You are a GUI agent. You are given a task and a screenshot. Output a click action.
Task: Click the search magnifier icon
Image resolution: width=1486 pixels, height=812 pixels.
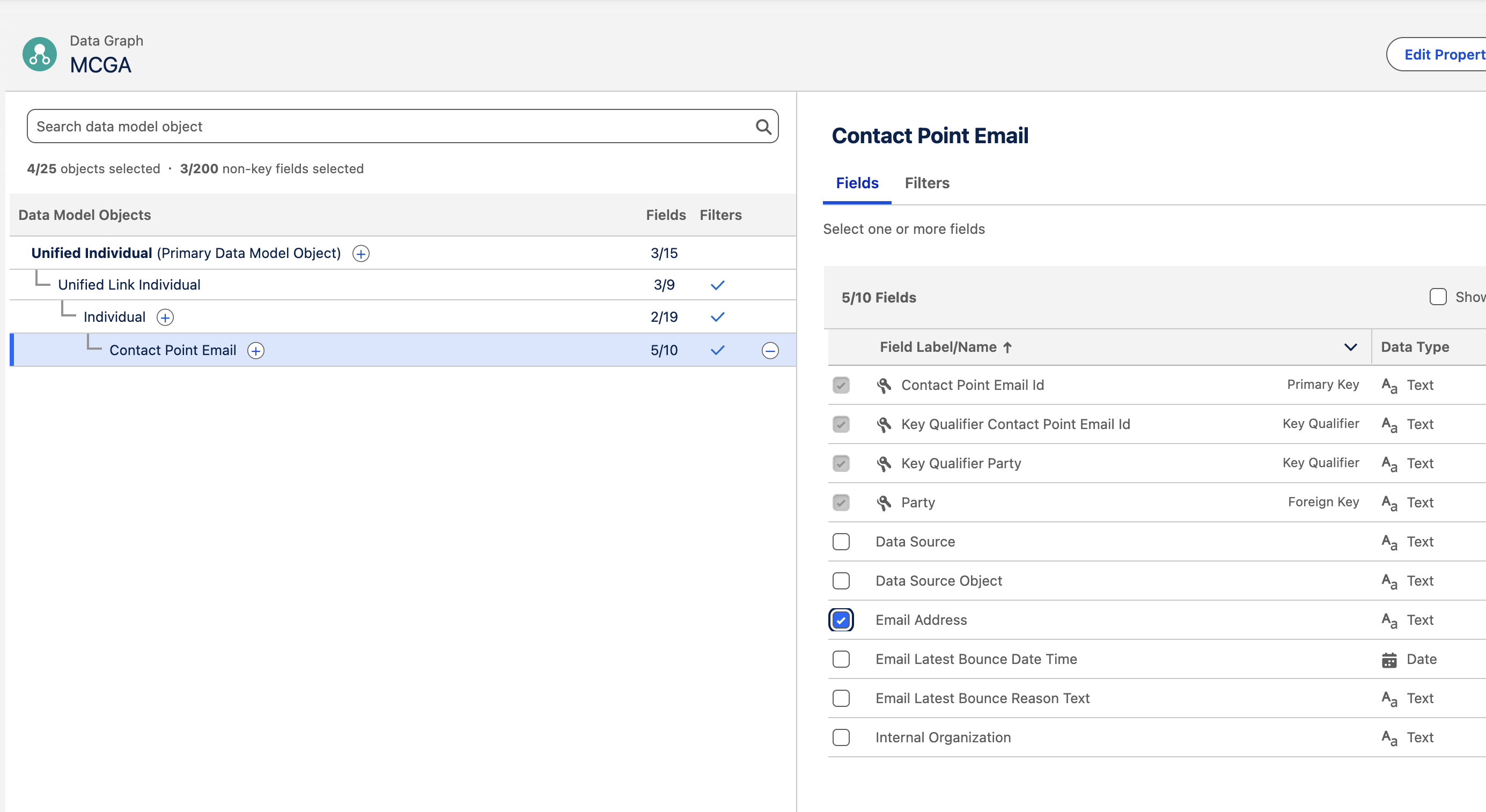point(764,126)
